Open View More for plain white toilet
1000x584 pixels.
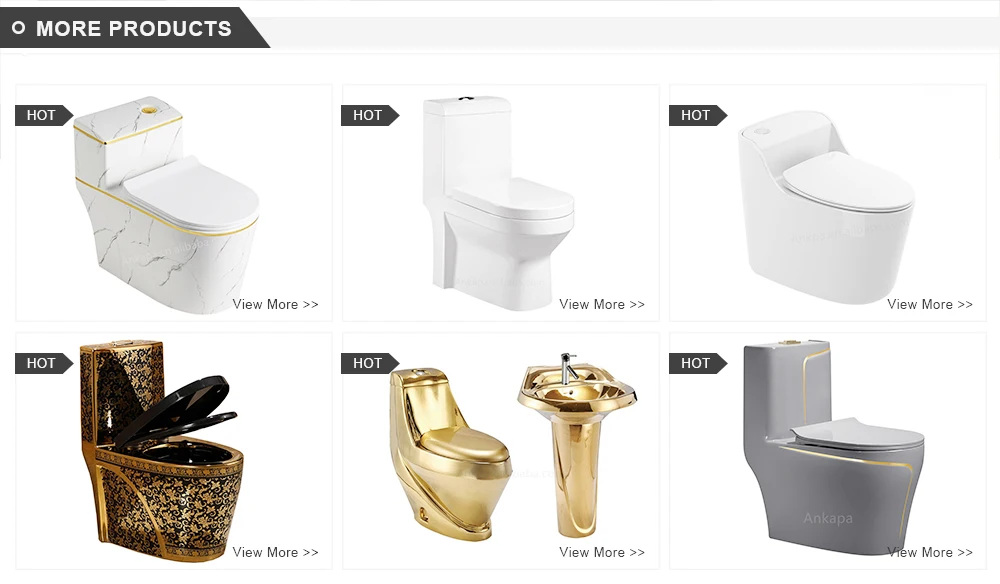tap(602, 304)
